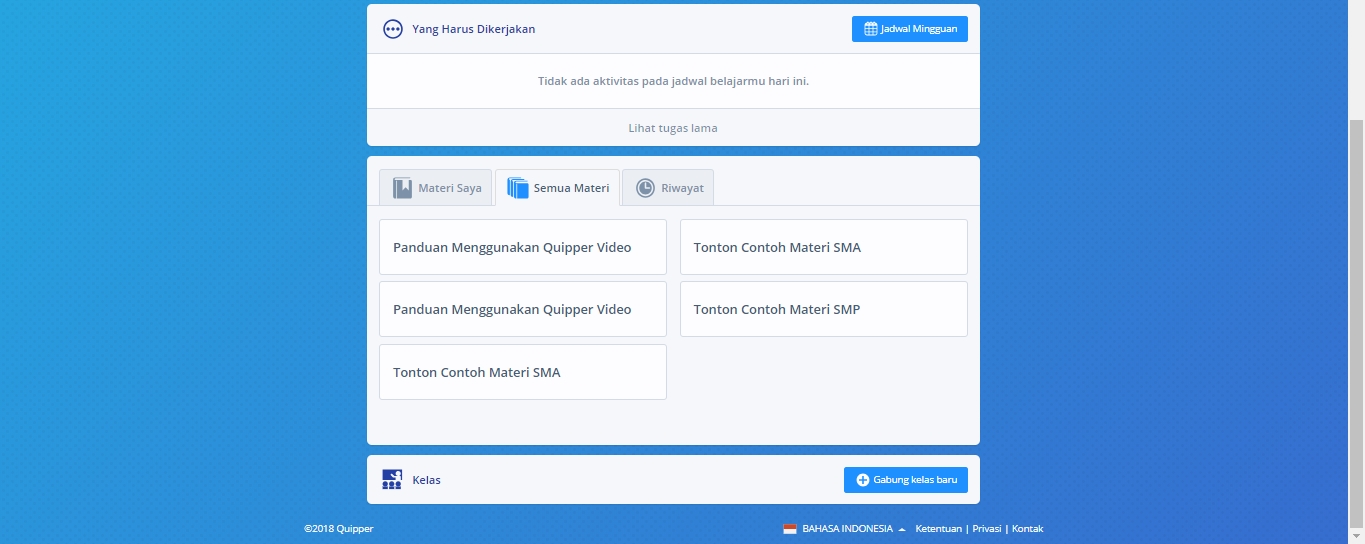Open Jadwal Mingguan weekly schedule button

pos(909,29)
